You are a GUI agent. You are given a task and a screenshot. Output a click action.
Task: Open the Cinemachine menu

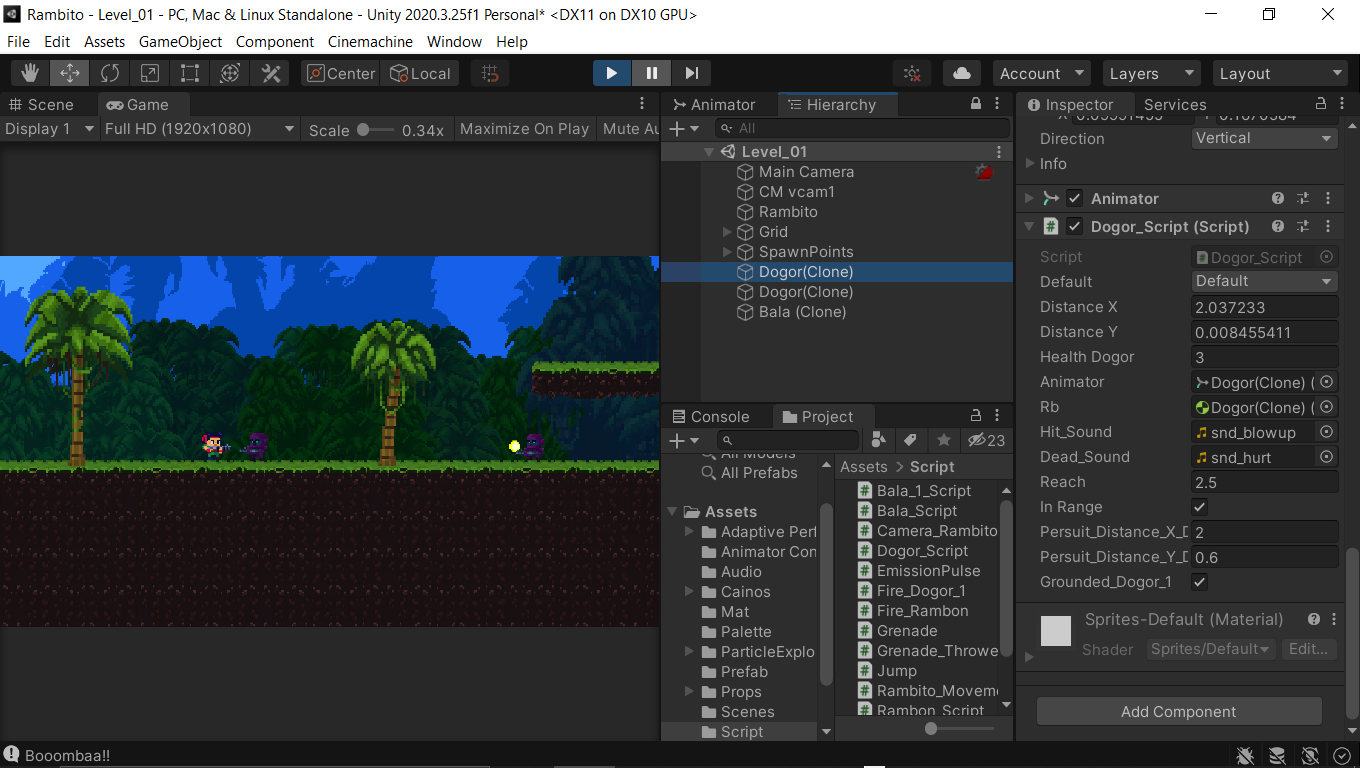370,42
